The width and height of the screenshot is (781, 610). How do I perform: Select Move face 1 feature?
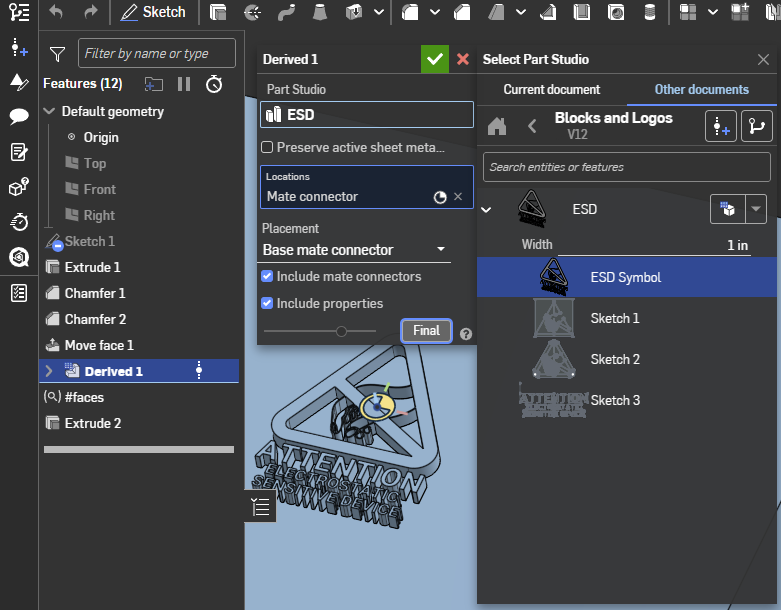tap(99, 345)
